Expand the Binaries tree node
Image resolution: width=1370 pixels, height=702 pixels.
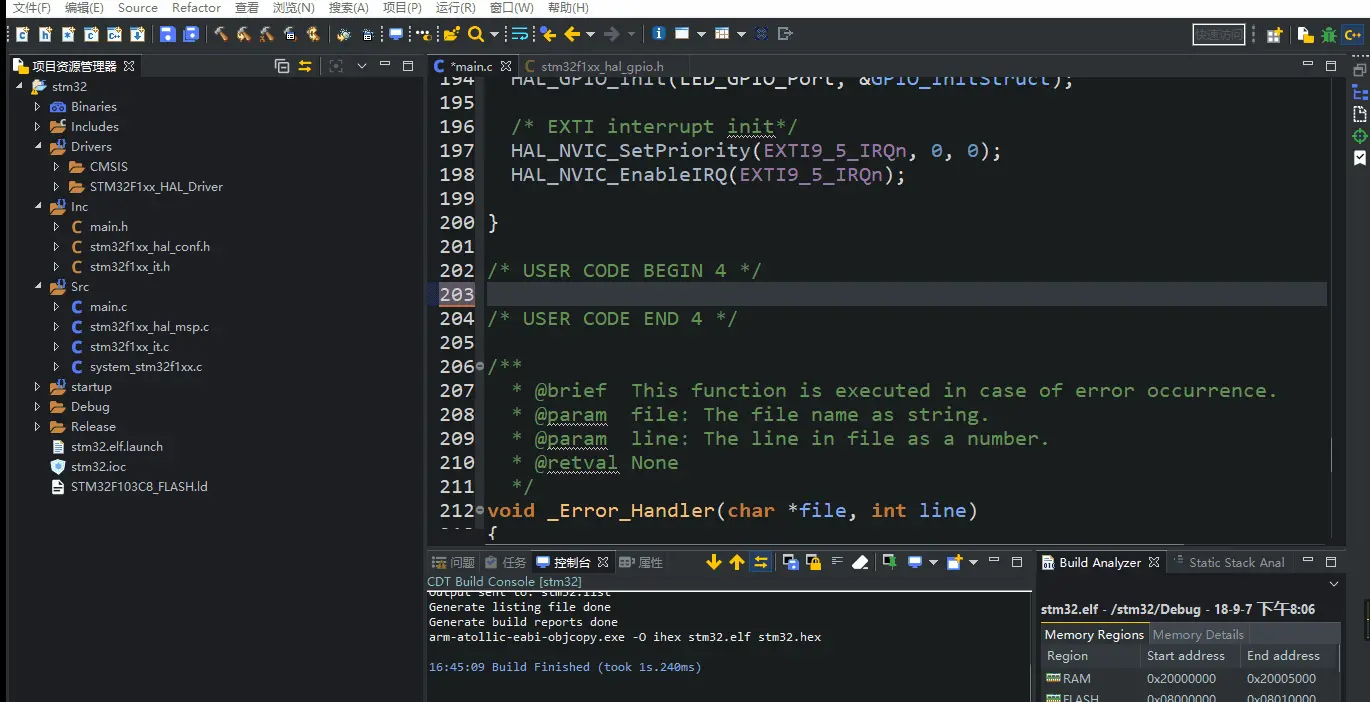38,106
